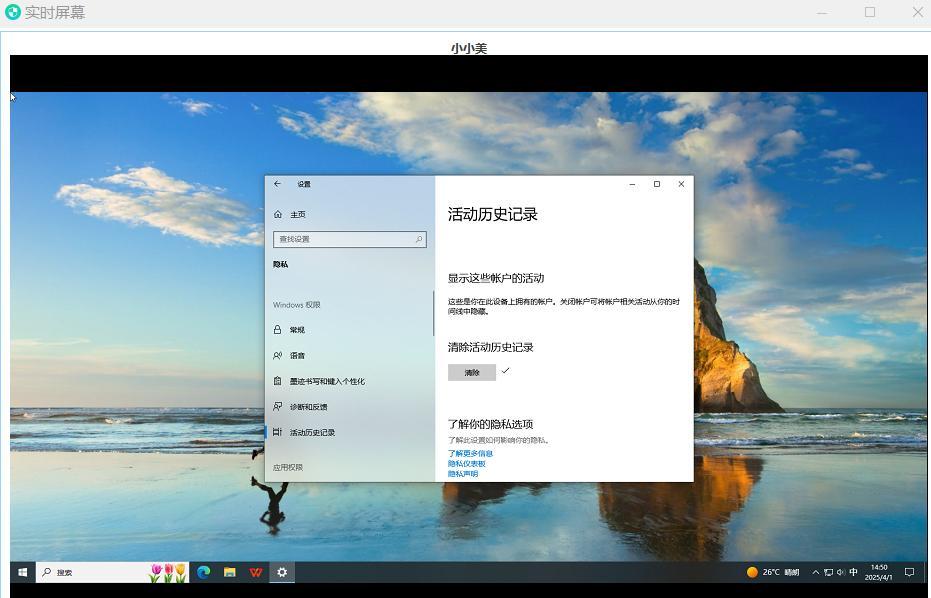Show hidden system tray icons
This screenshot has width=931, height=598.
click(x=816, y=572)
